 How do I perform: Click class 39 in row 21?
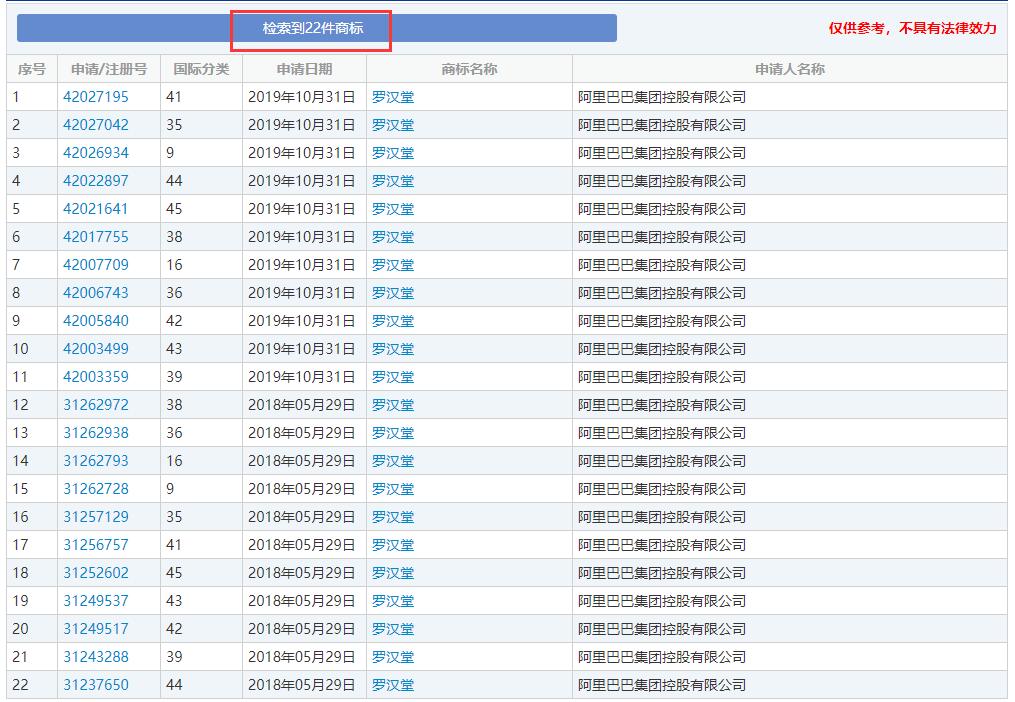click(x=174, y=657)
